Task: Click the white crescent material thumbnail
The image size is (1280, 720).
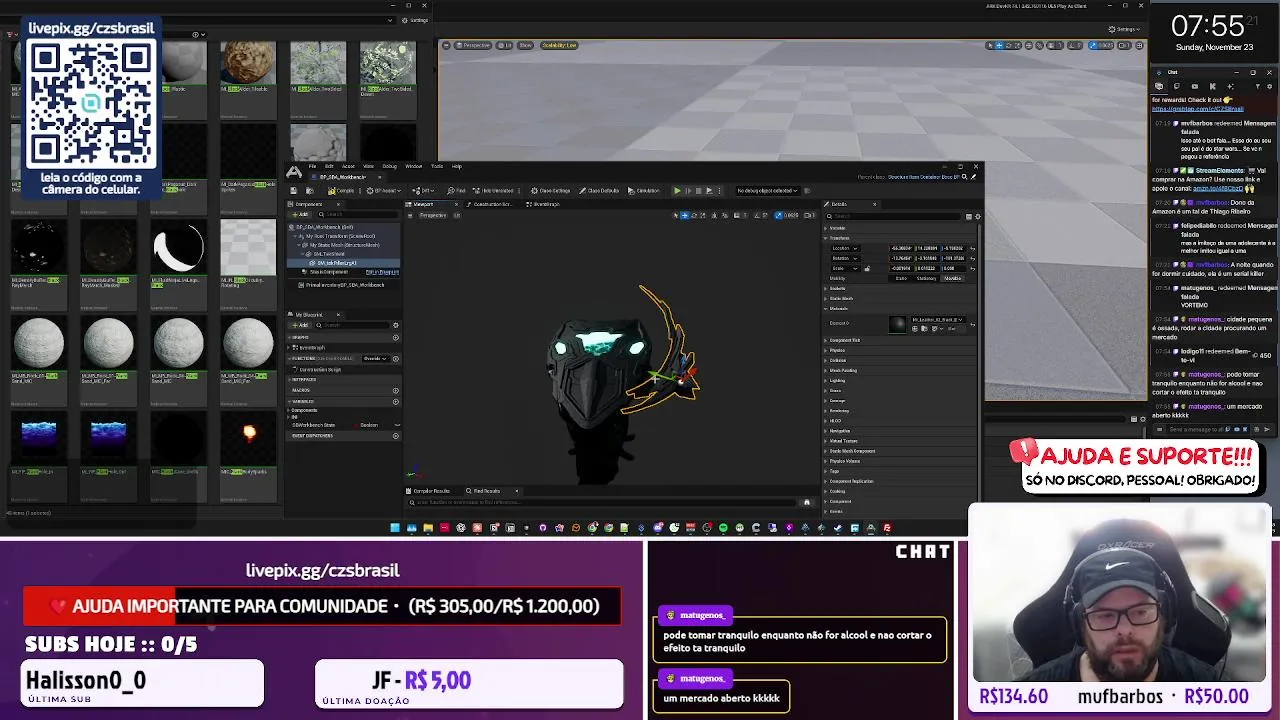Action: pyautogui.click(x=178, y=247)
